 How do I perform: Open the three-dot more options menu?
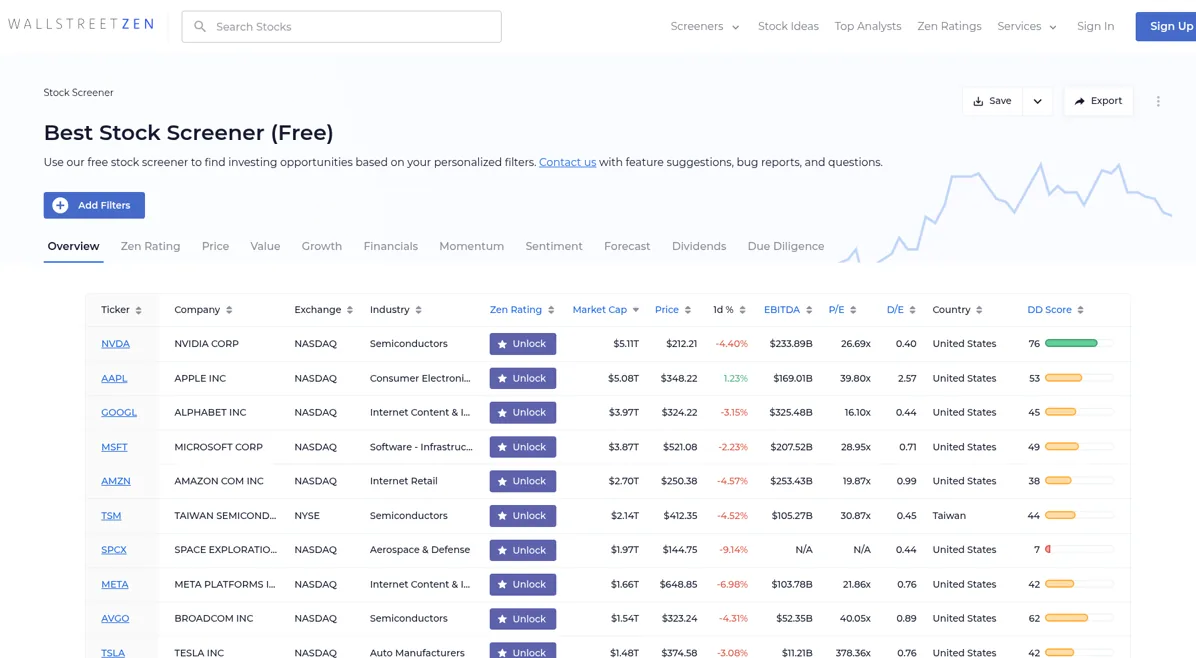[1158, 101]
